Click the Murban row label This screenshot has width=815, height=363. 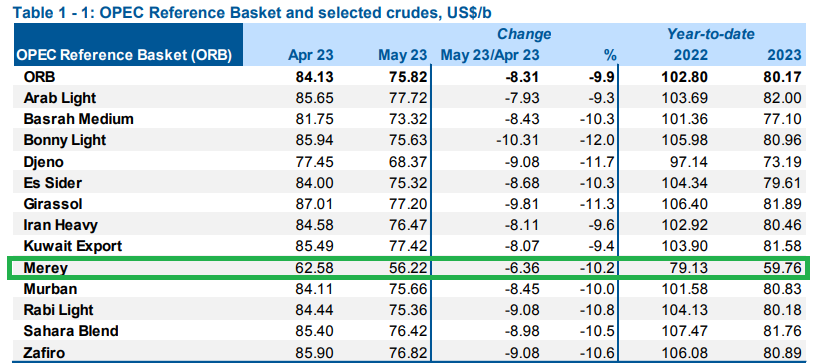pos(50,290)
